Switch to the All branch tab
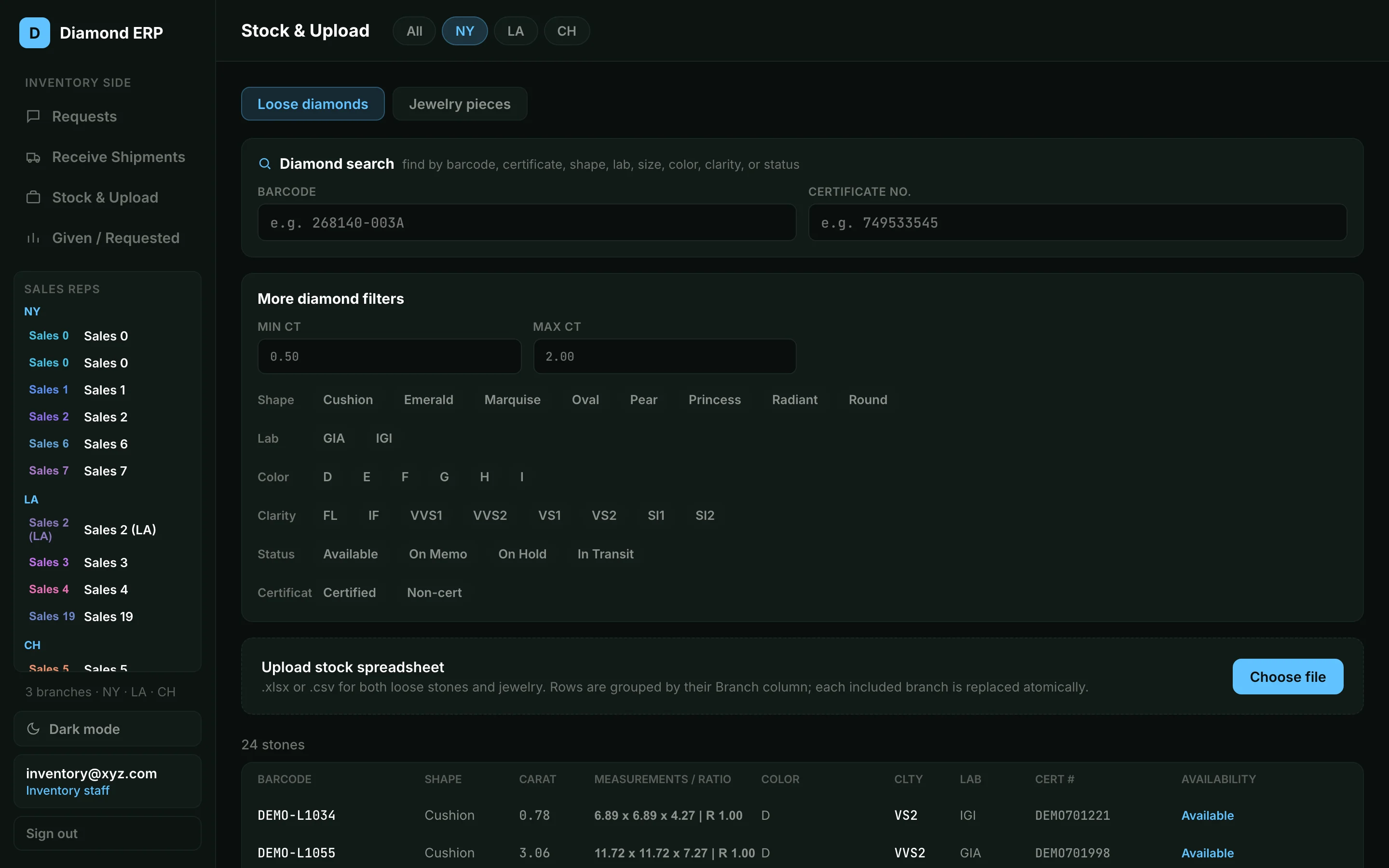 (x=414, y=31)
